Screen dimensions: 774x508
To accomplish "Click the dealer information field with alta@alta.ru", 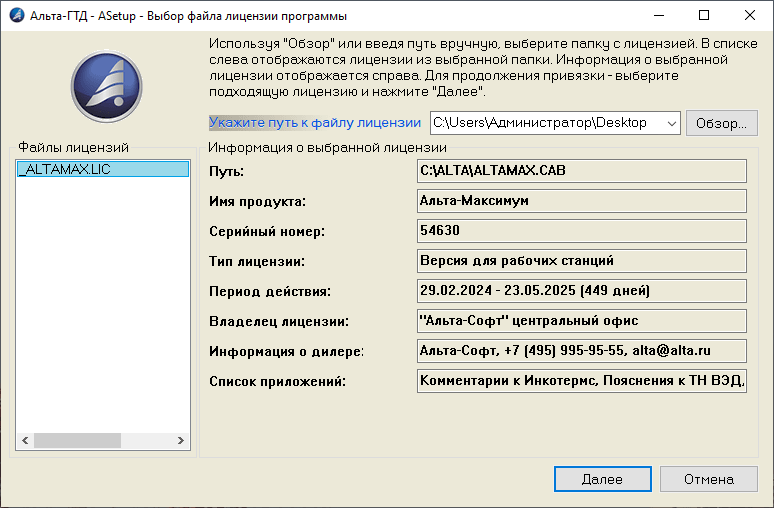I will click(581, 351).
